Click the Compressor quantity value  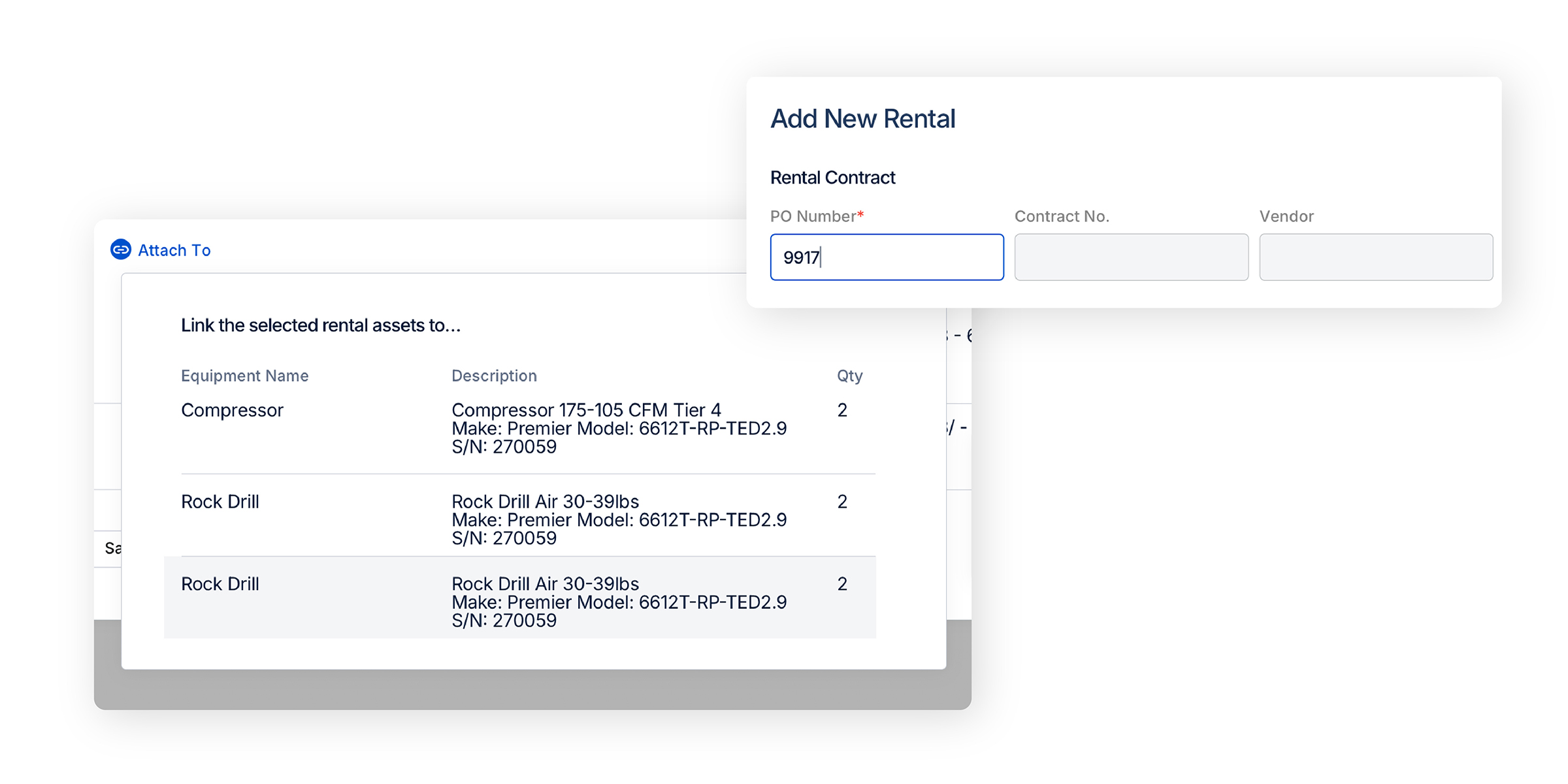tap(842, 410)
